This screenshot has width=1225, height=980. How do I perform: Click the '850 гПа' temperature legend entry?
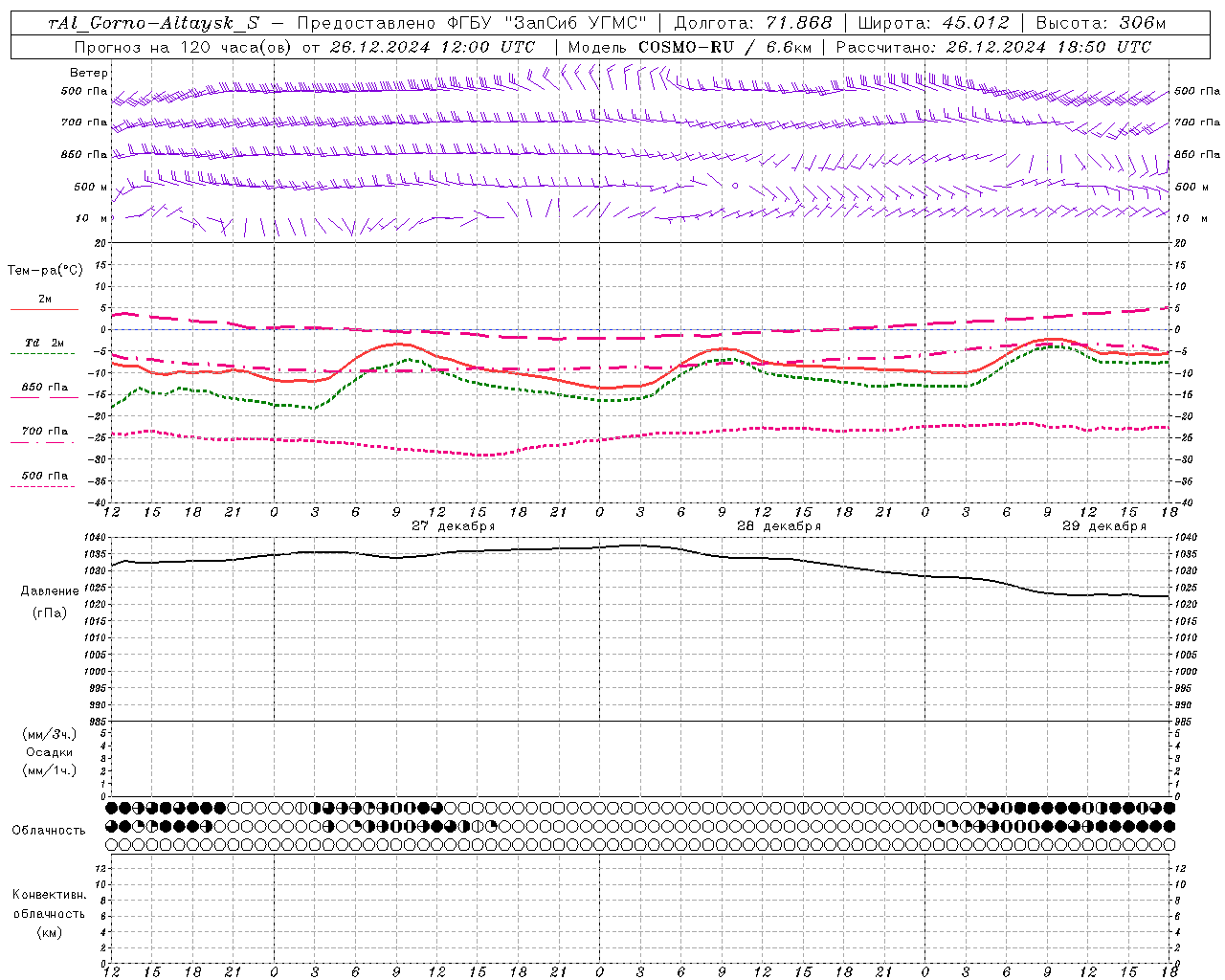(45, 388)
